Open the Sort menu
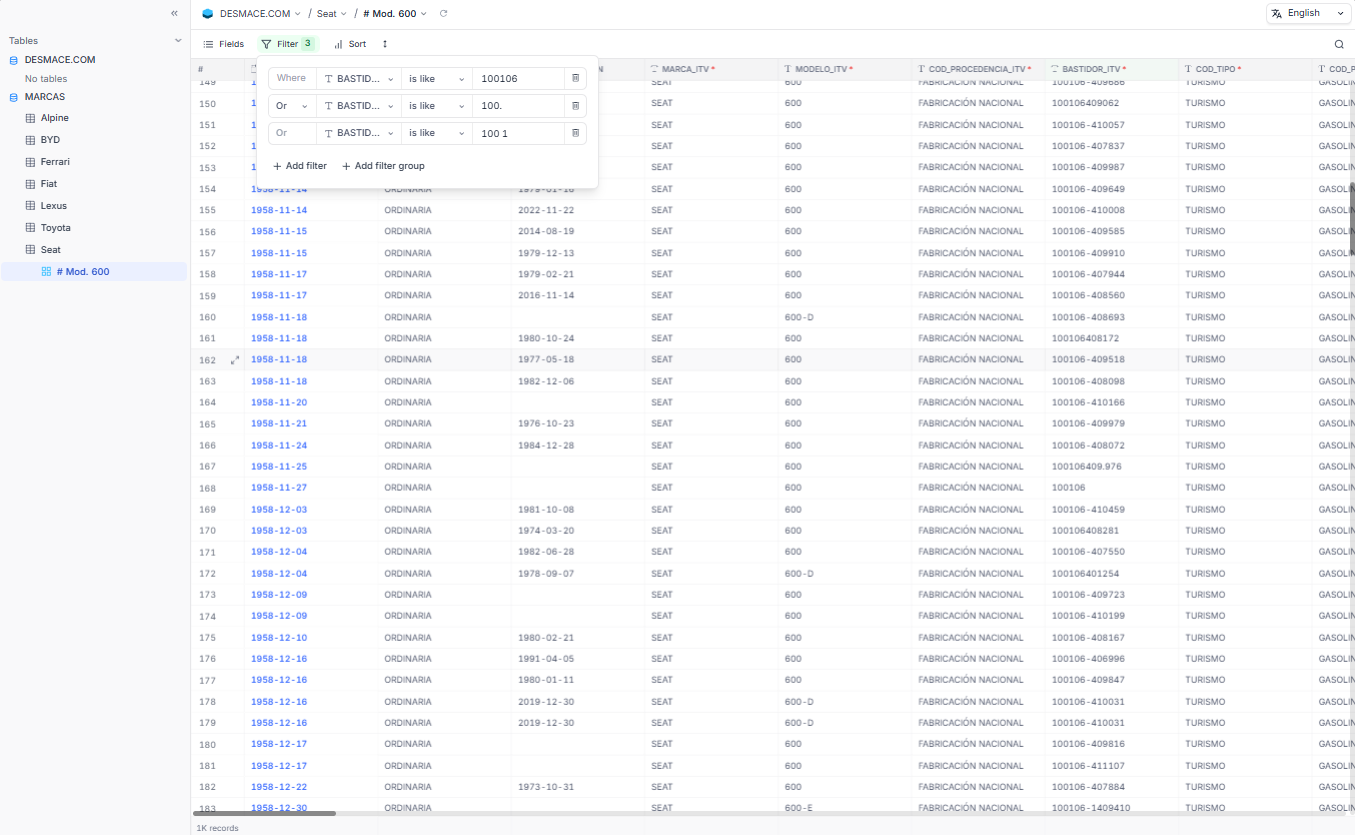Screen dimensions: 1355x835 350,44
